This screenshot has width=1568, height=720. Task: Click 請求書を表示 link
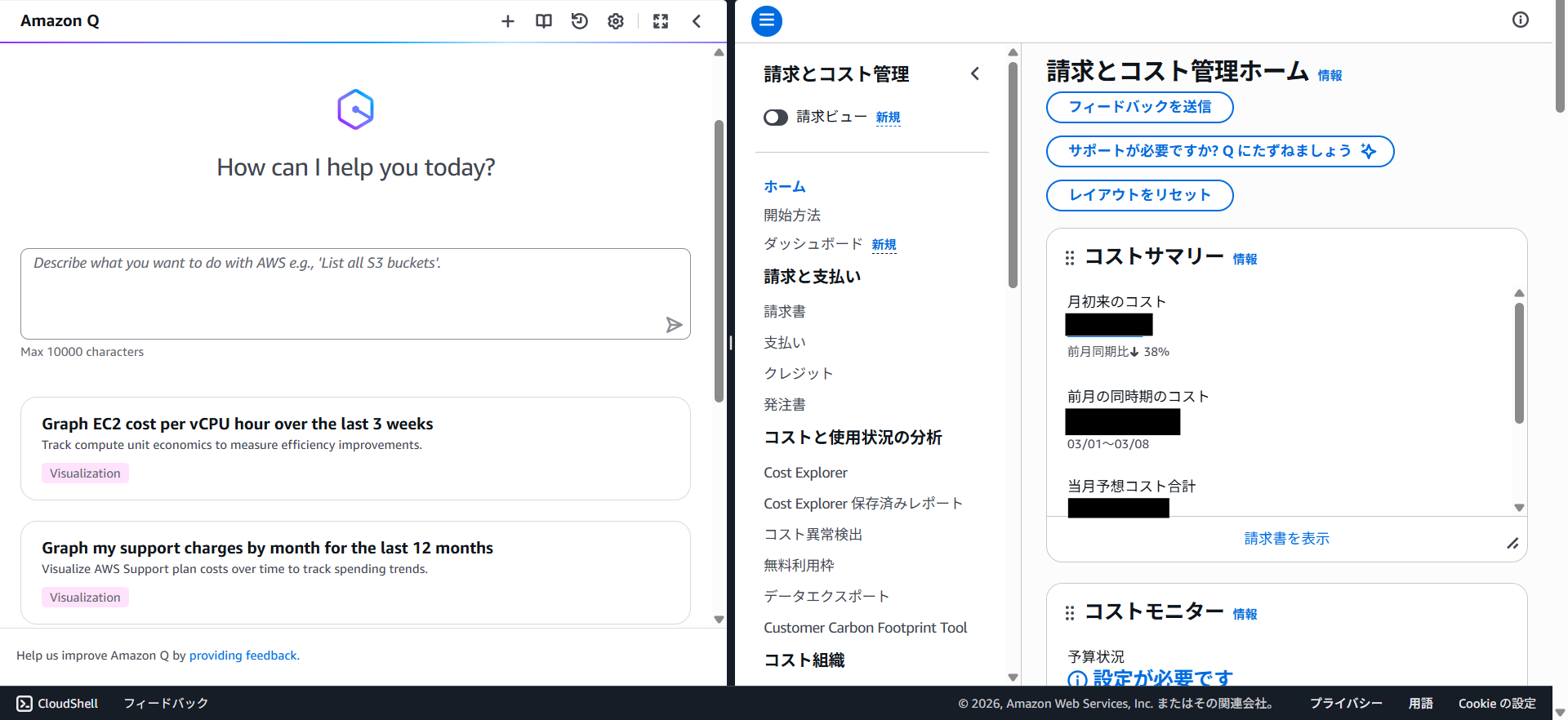pos(1286,539)
